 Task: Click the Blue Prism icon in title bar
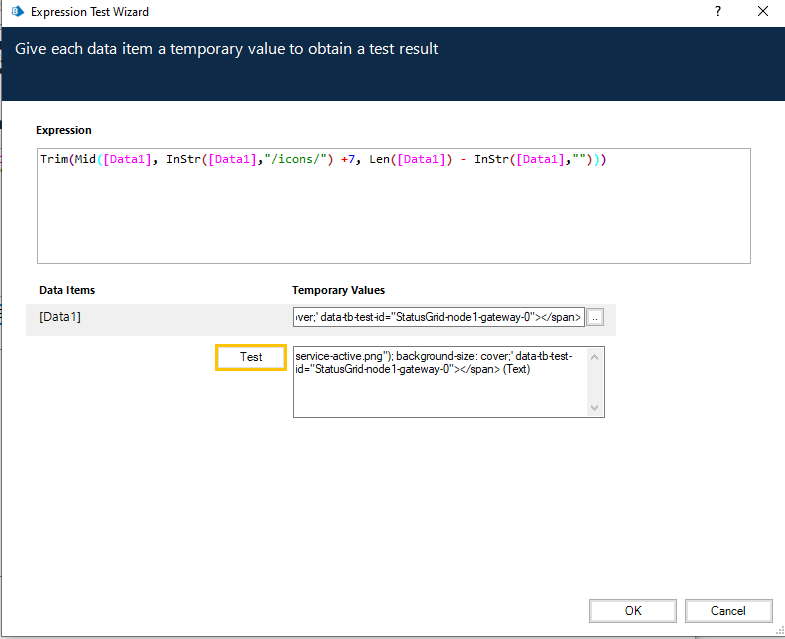tap(15, 12)
